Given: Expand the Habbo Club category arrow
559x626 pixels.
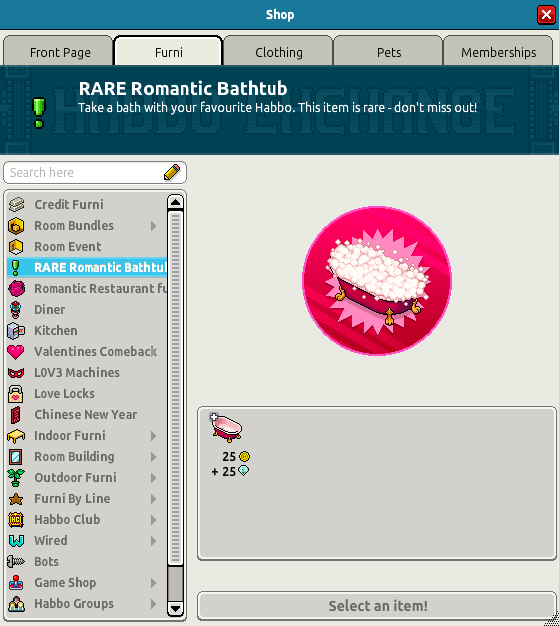Looking at the screenshot, I should (x=153, y=520).
